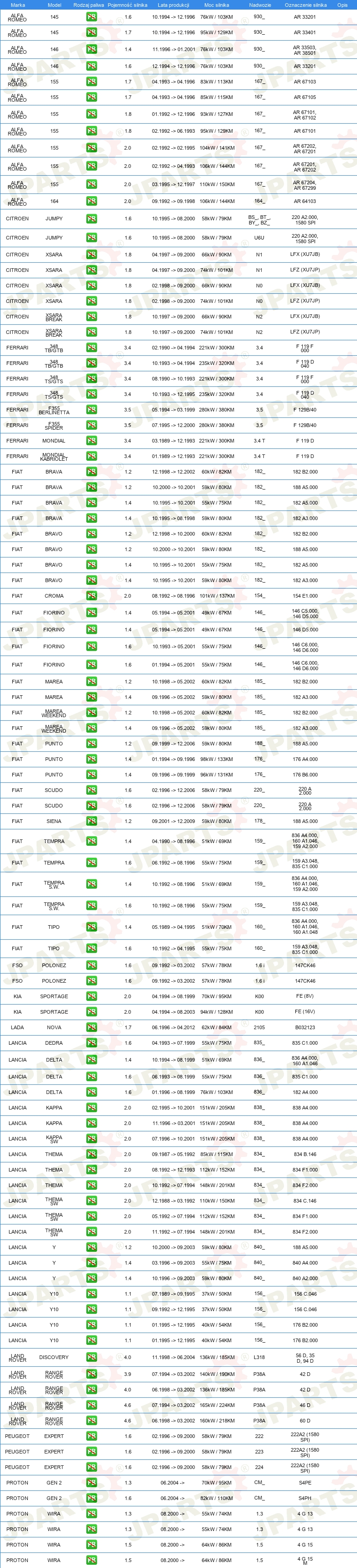Click fuel icon in Lancia Y 1.2 row
This screenshot has height=1568, width=357.
pos(91,1247)
